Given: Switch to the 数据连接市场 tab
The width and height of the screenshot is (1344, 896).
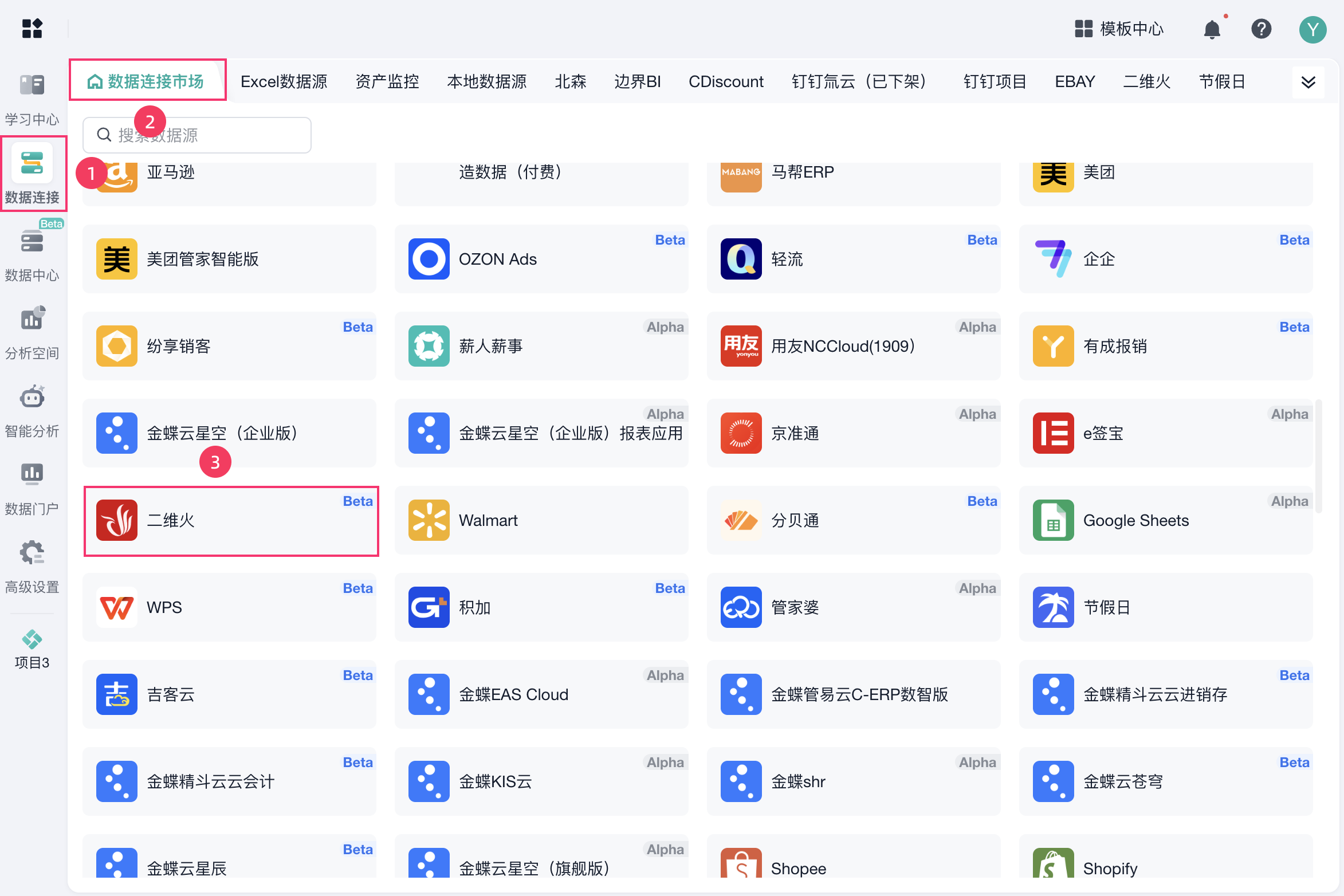Looking at the screenshot, I should pos(147,81).
